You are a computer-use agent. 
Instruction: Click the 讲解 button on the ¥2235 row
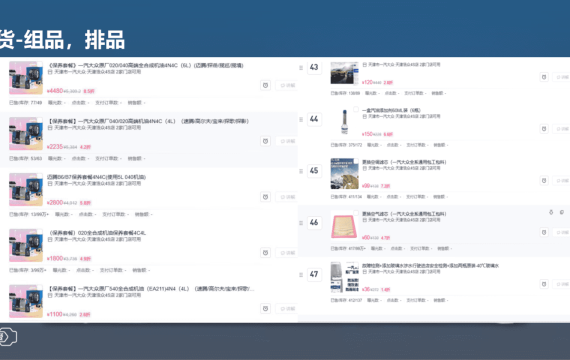pyautogui.click(x=287, y=141)
